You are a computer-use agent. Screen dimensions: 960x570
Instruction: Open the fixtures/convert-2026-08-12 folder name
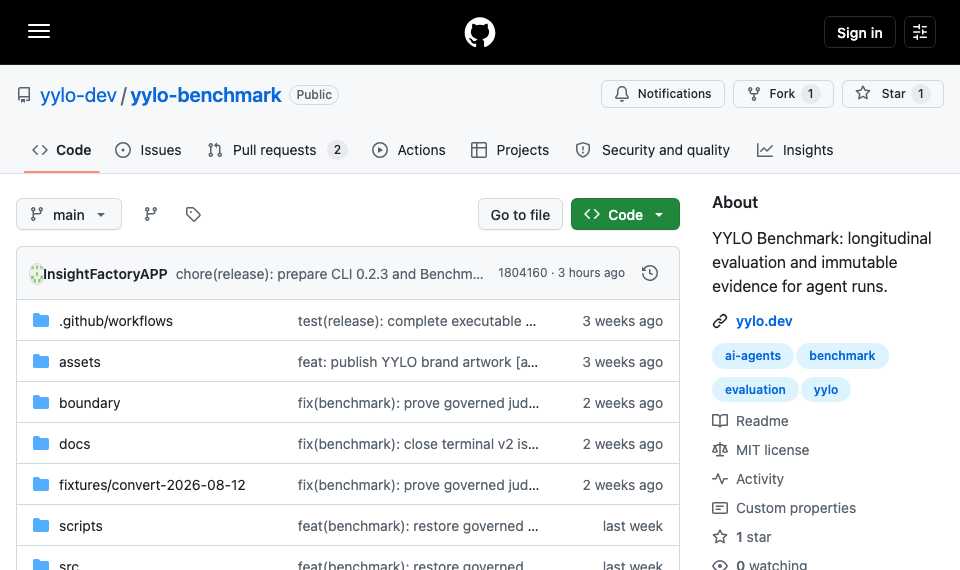[x=152, y=485]
